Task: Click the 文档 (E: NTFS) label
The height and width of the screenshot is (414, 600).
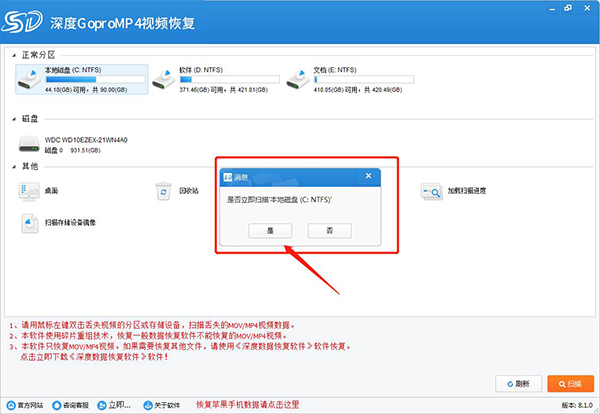Action: (335, 70)
